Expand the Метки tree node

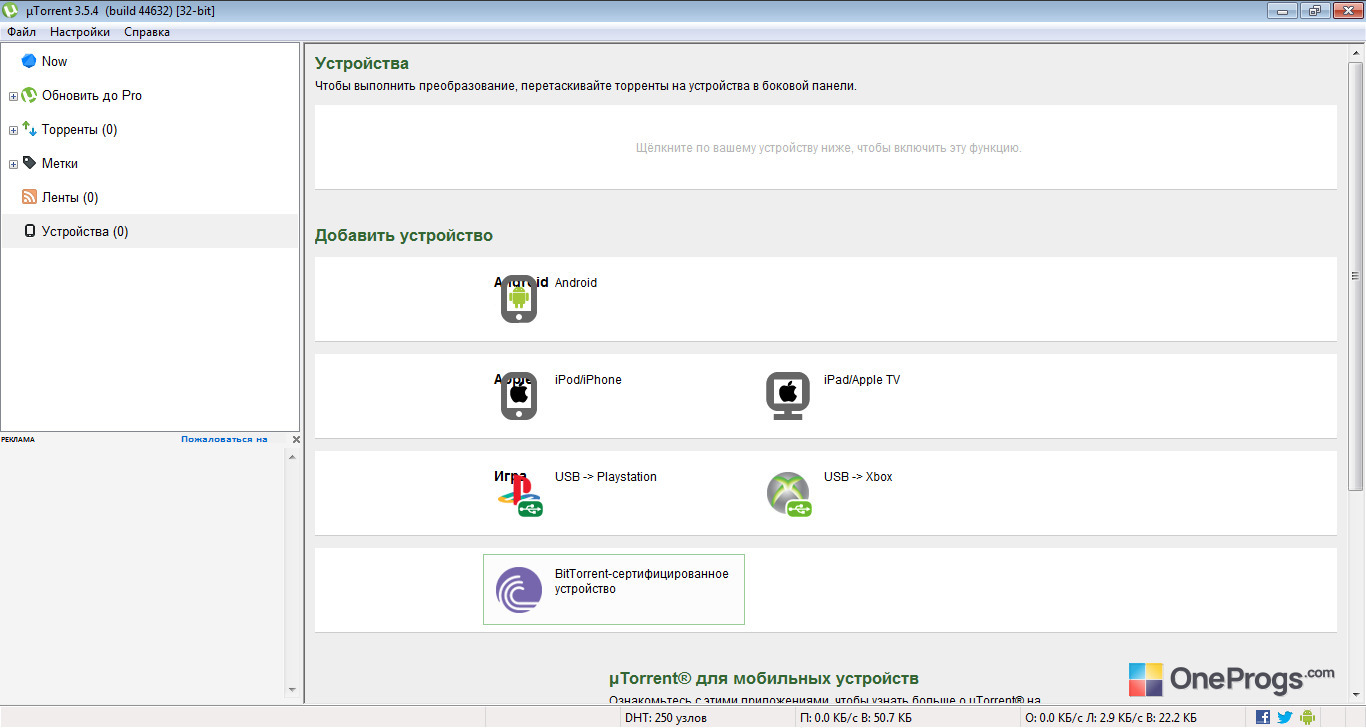(13, 164)
